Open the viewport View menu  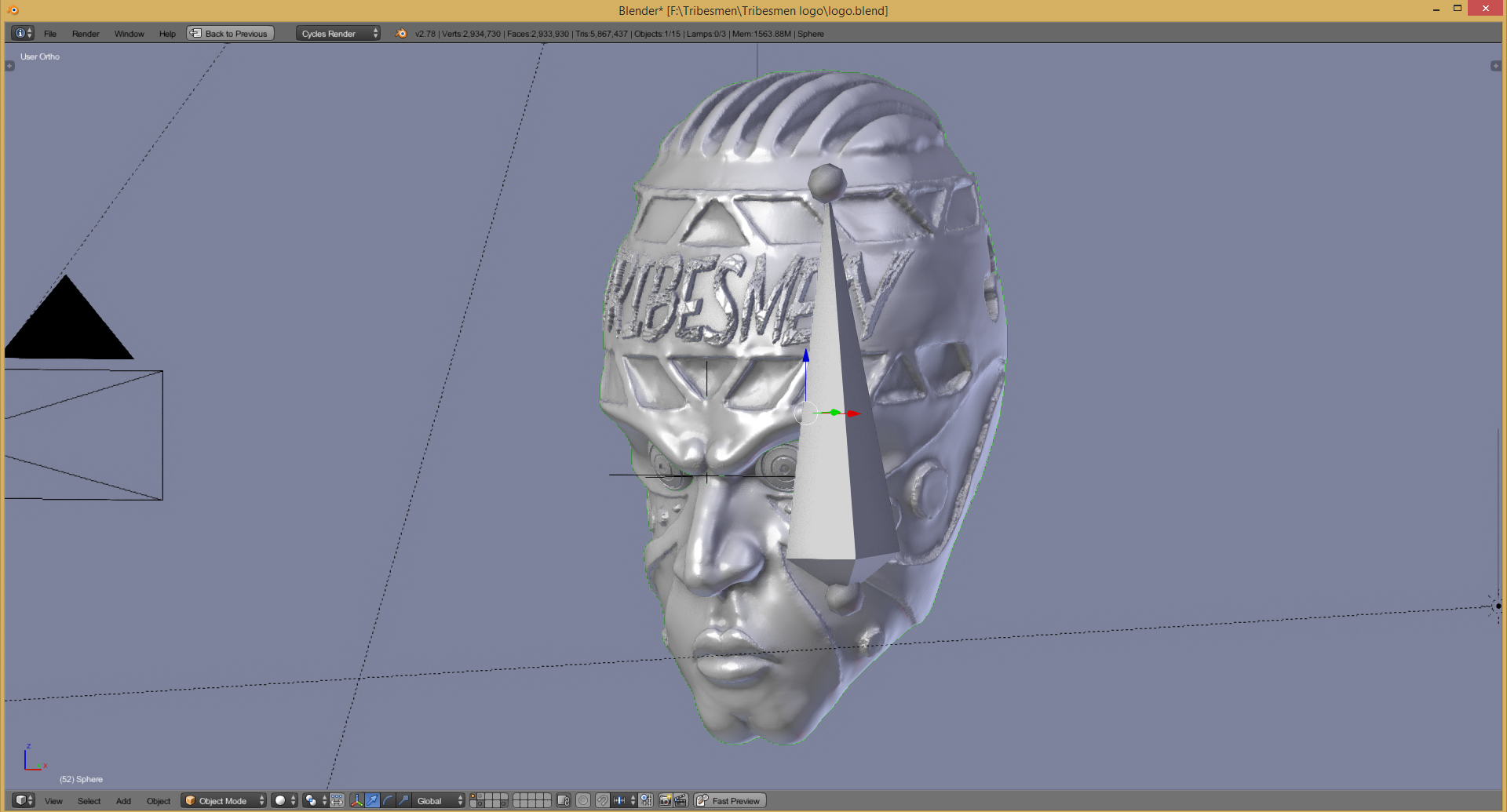(x=53, y=801)
